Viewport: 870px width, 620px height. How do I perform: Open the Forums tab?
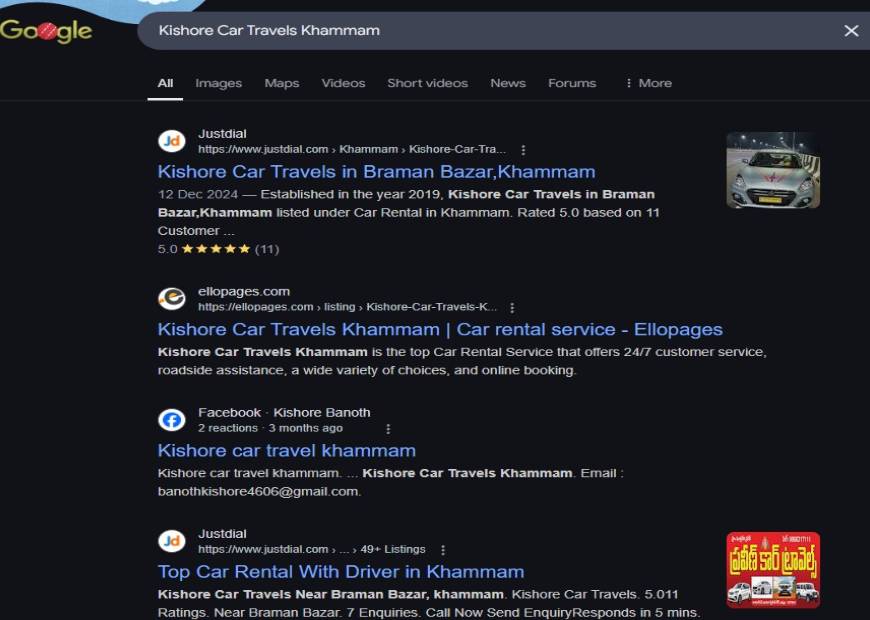pos(572,83)
